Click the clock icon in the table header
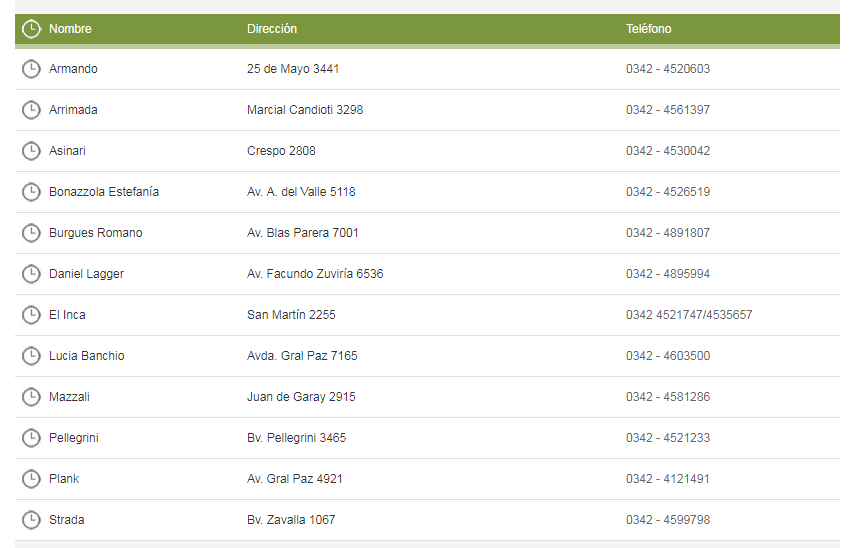Viewport: 850px width, 548px height. [x=31, y=29]
